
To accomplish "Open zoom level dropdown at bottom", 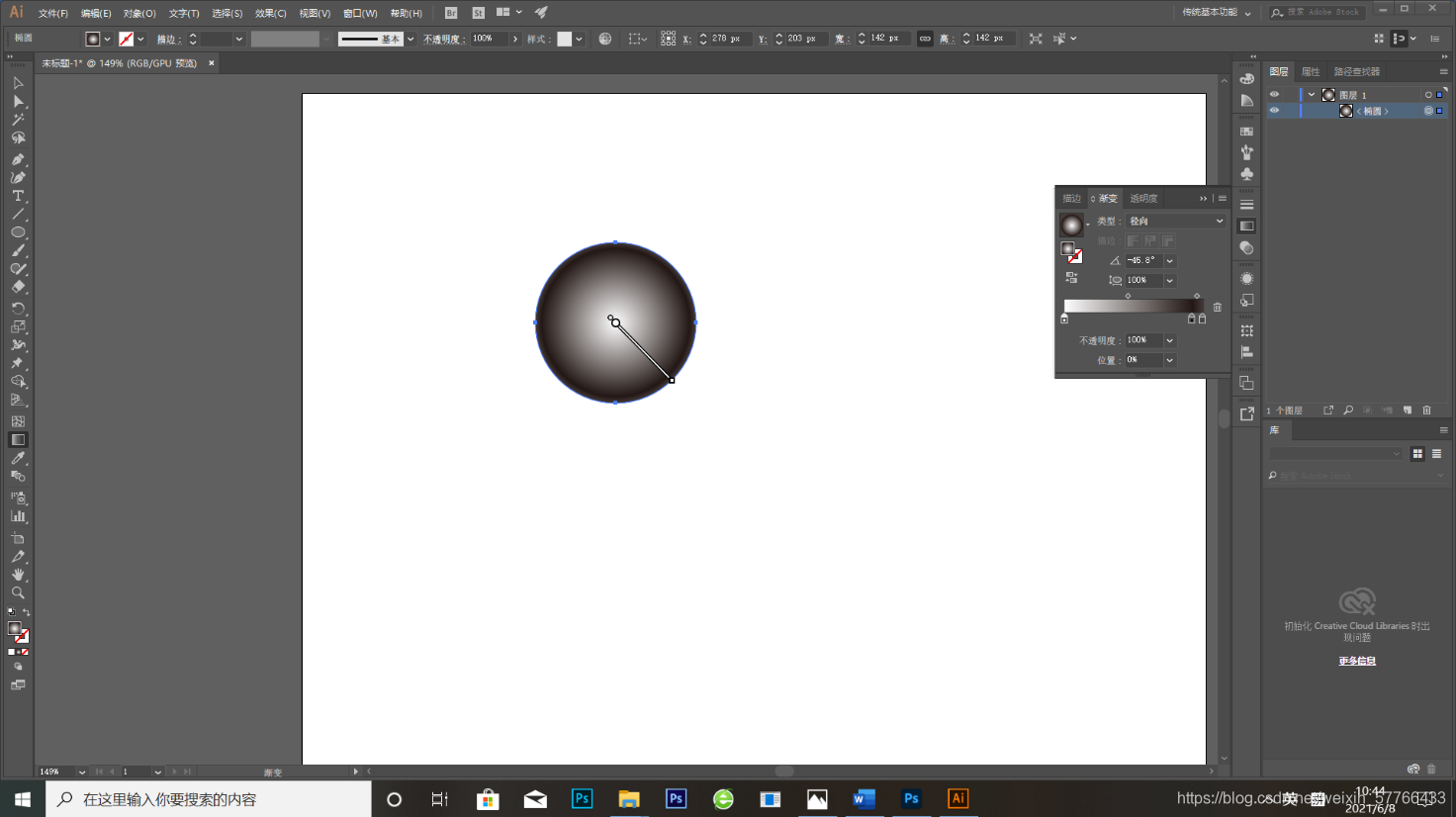I will 82,772.
